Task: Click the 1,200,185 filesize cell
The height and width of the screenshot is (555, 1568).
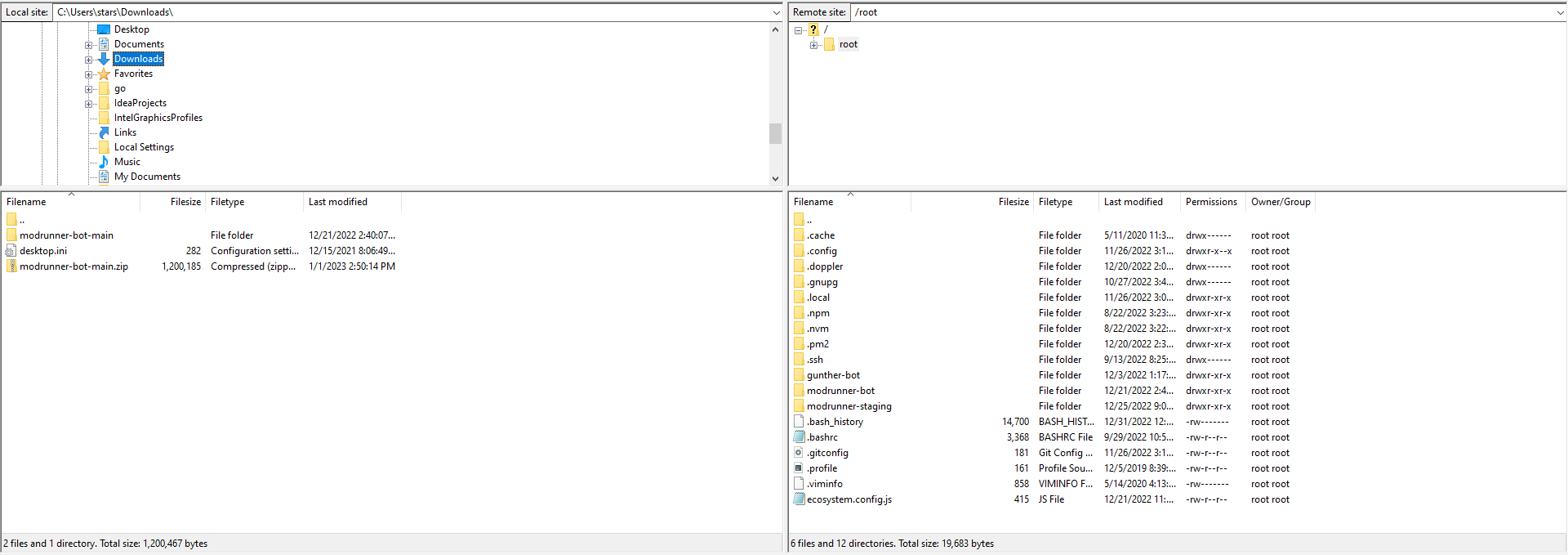Action: (x=181, y=266)
